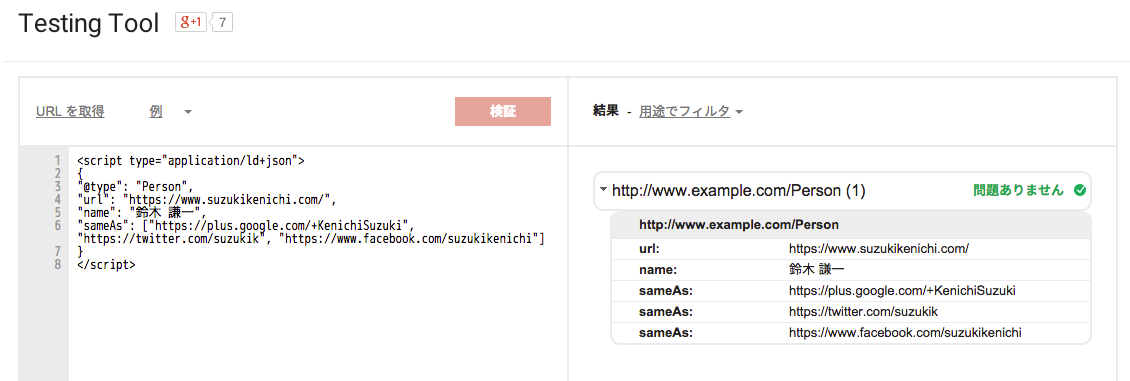
Task: Click the 問題ありません status text
Action: pos(1018,191)
